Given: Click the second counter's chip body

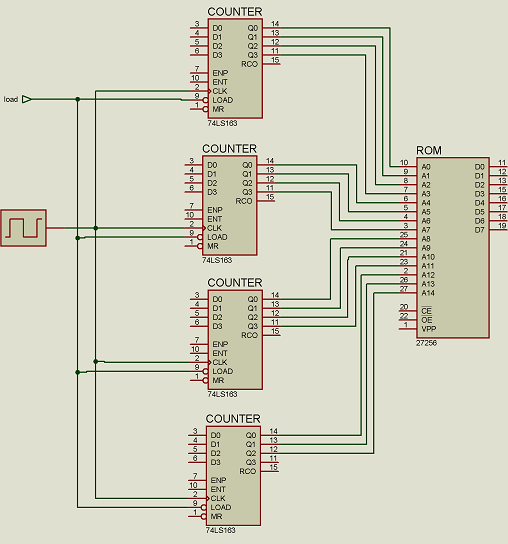Looking at the screenshot, I should click(x=230, y=205).
